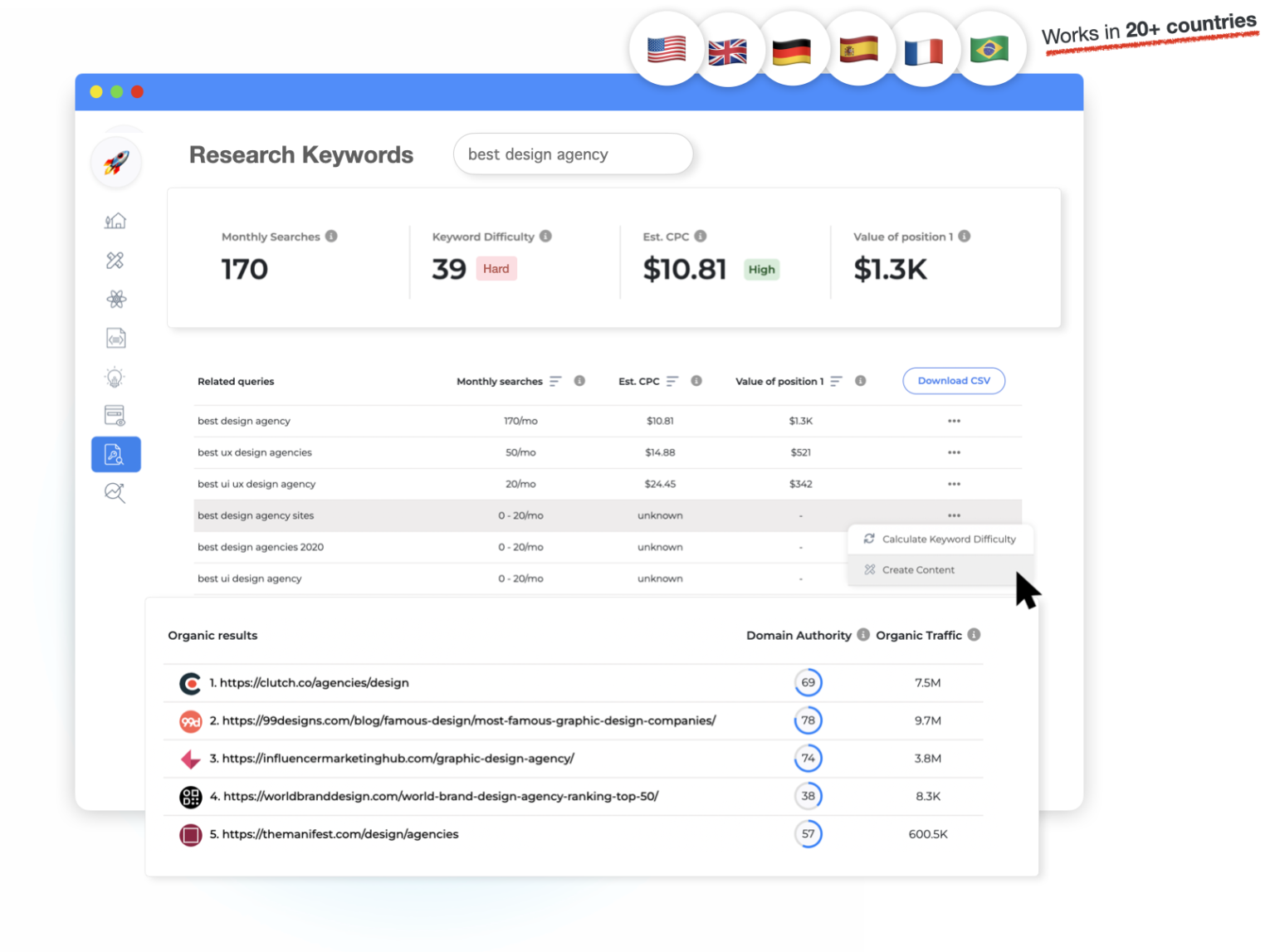Select the browser preview eye sidebar icon
The image size is (1275, 952).
115,415
